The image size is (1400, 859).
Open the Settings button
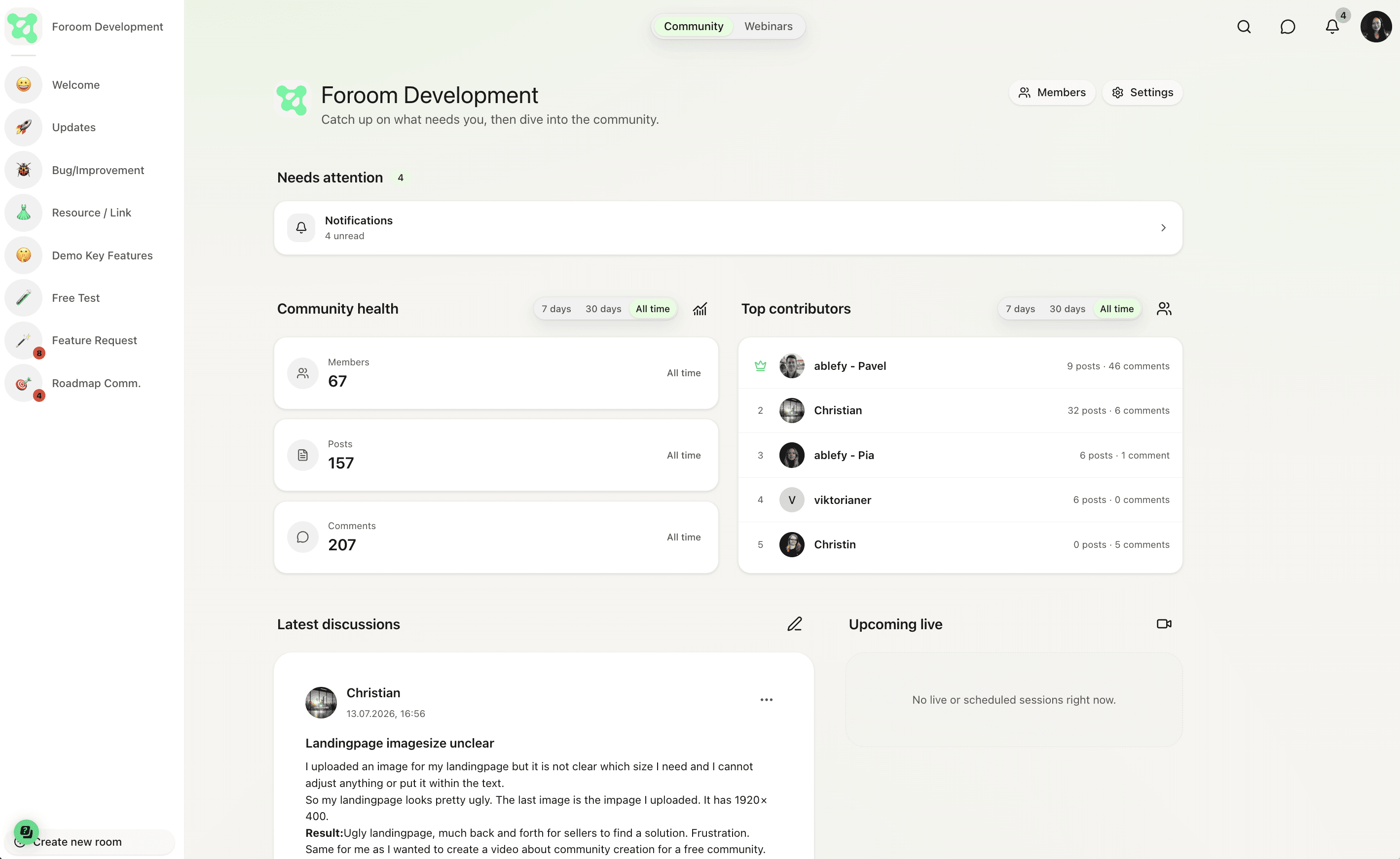pos(1142,93)
